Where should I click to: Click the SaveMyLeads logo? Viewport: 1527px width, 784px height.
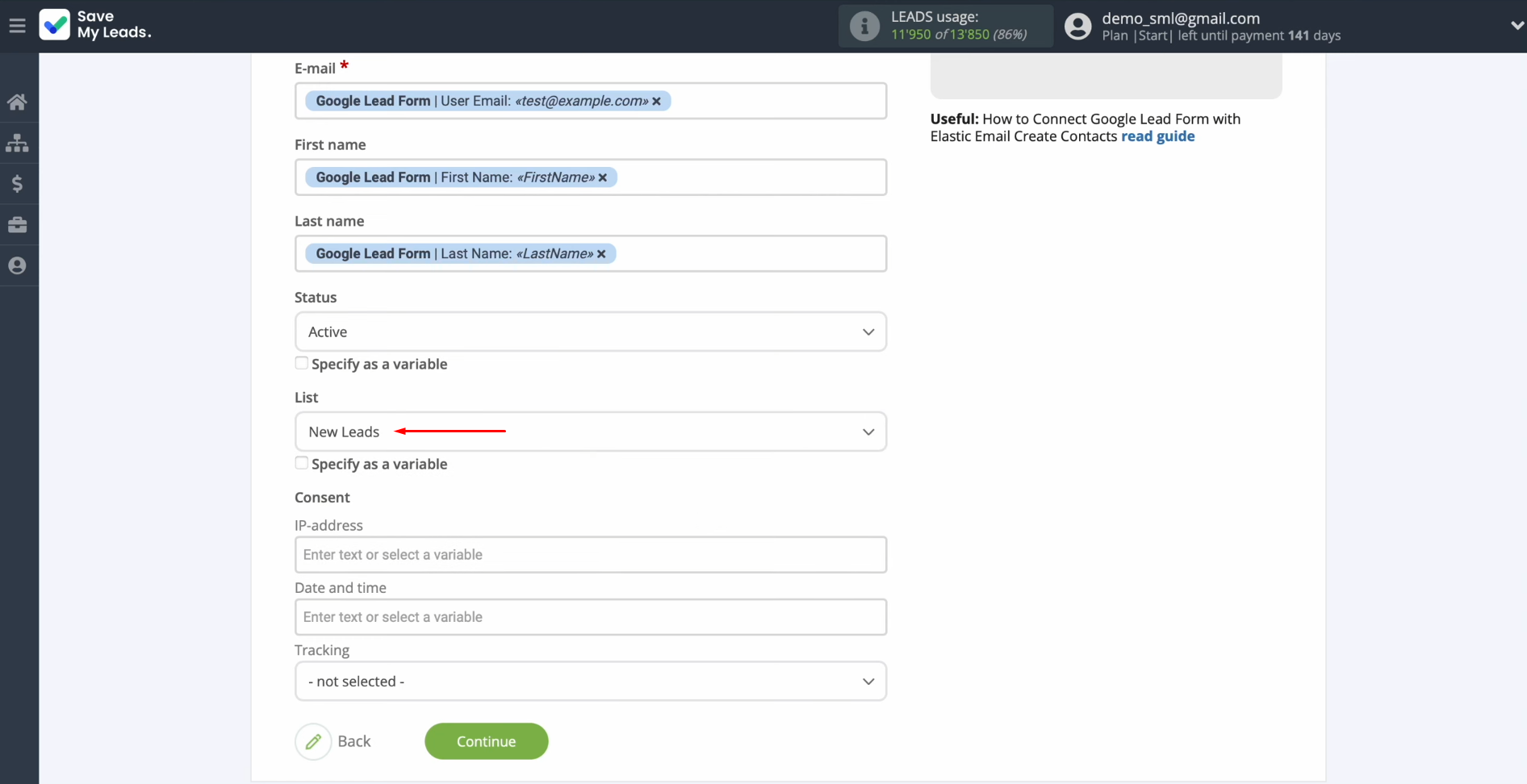(x=95, y=25)
